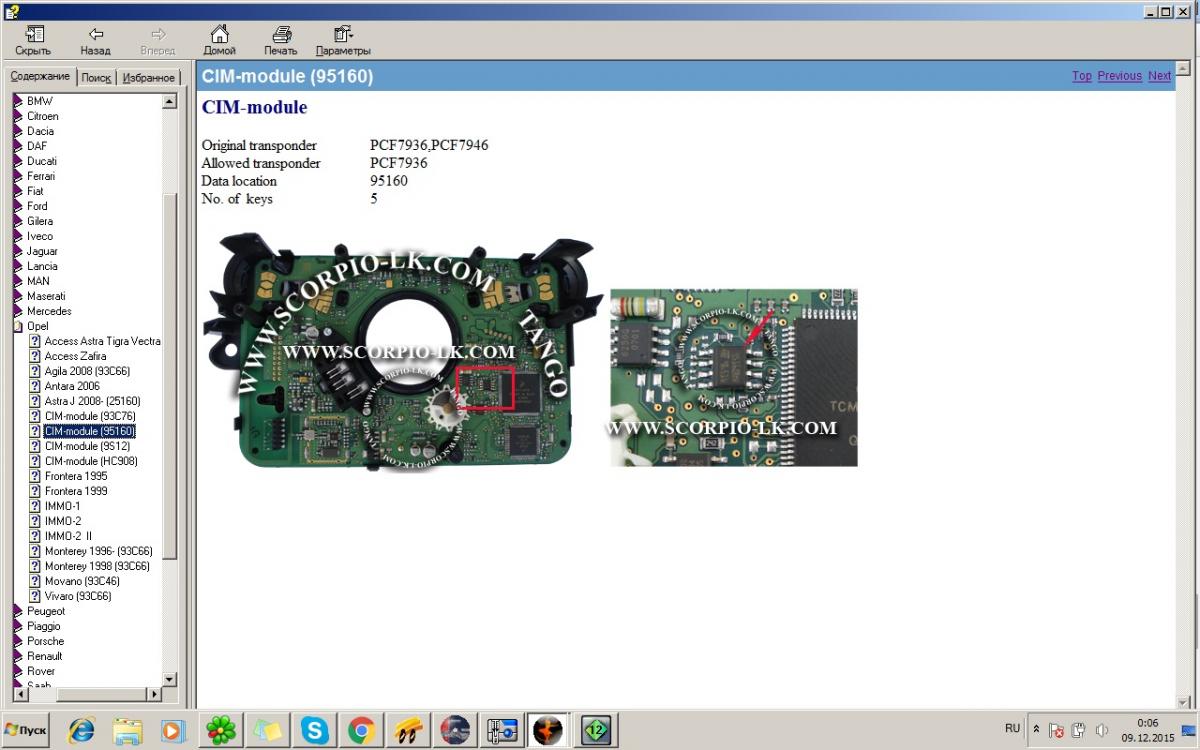Click the book icon beside Ducati

18,161
